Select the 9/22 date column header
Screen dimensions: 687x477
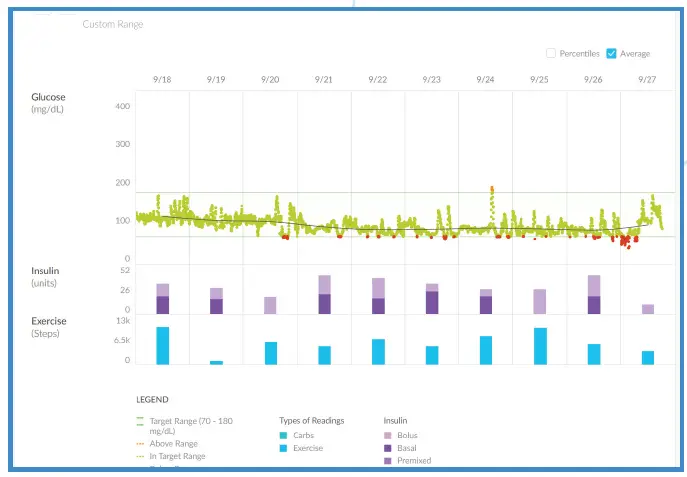tap(378, 80)
